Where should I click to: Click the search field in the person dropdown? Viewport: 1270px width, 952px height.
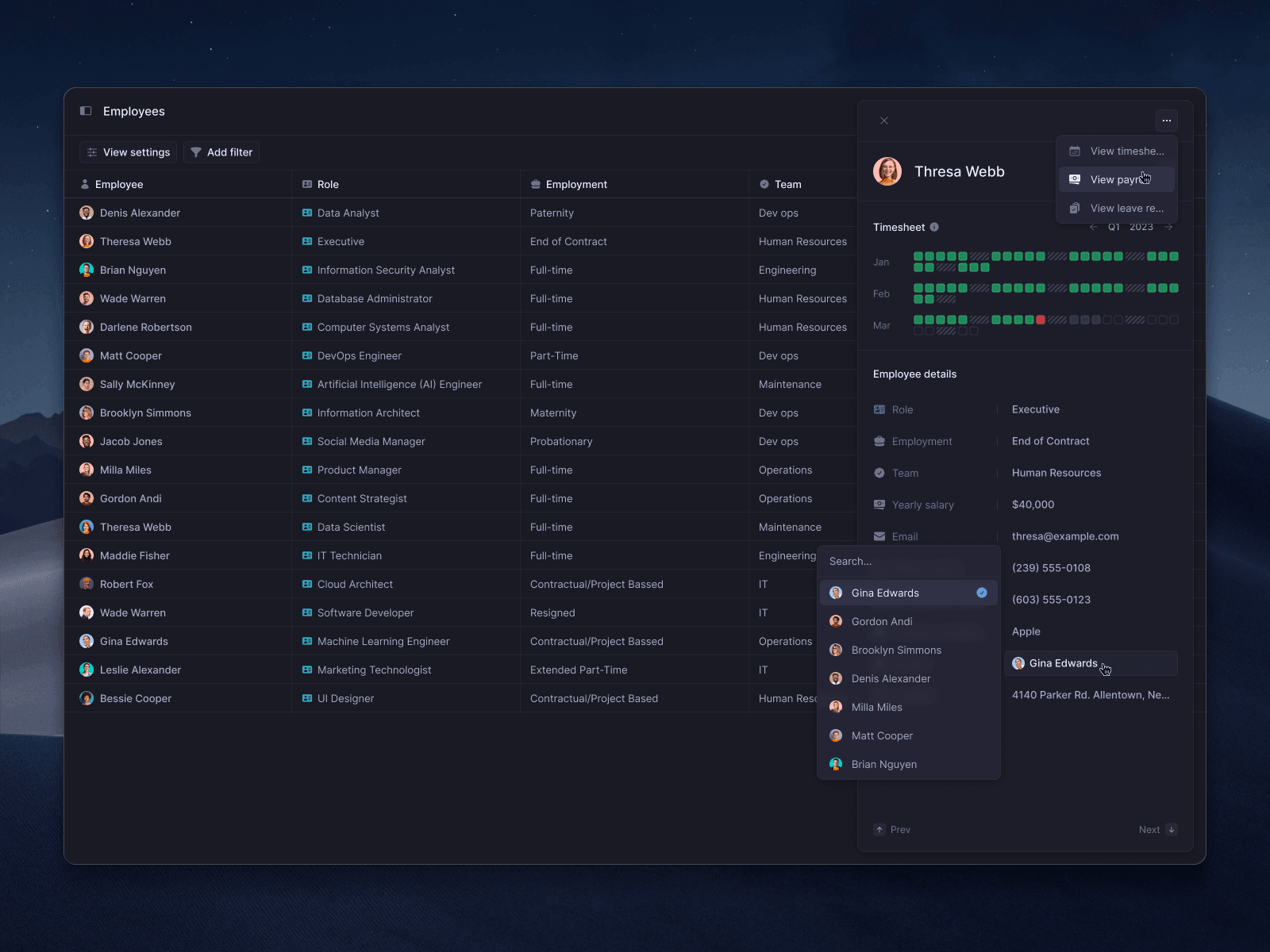[x=909, y=561]
